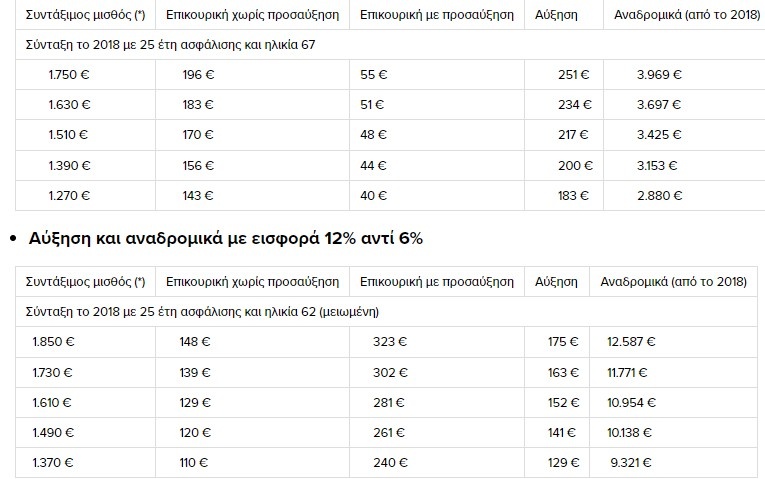Select the 10.954 € retroactive amount

[x=631, y=403]
